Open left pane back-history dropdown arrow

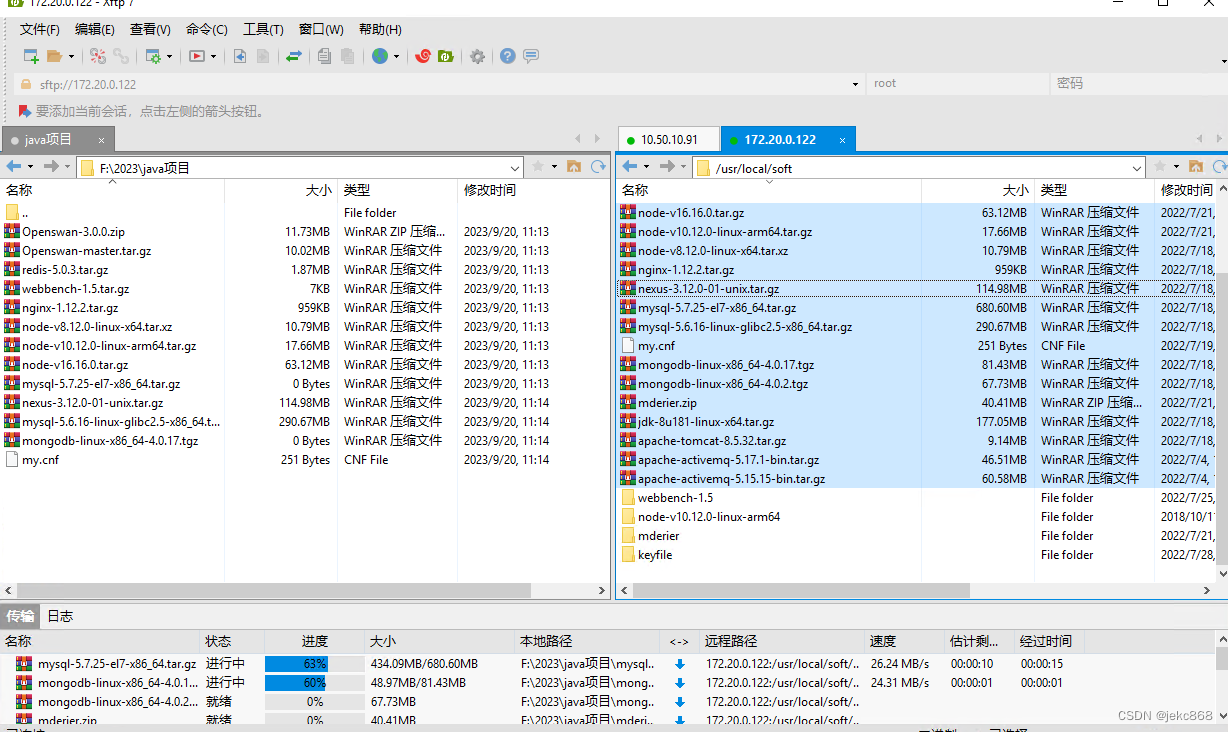click(30, 167)
